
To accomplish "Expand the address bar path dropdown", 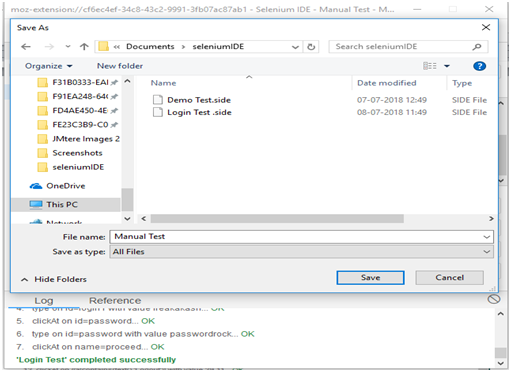I will [295, 47].
